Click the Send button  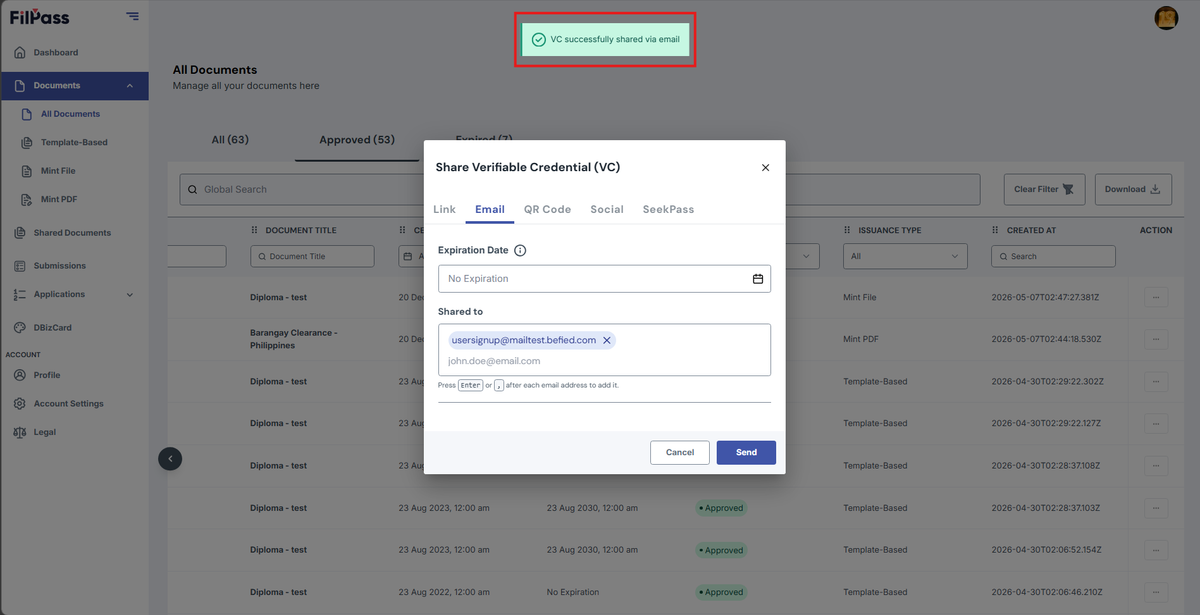(x=746, y=452)
